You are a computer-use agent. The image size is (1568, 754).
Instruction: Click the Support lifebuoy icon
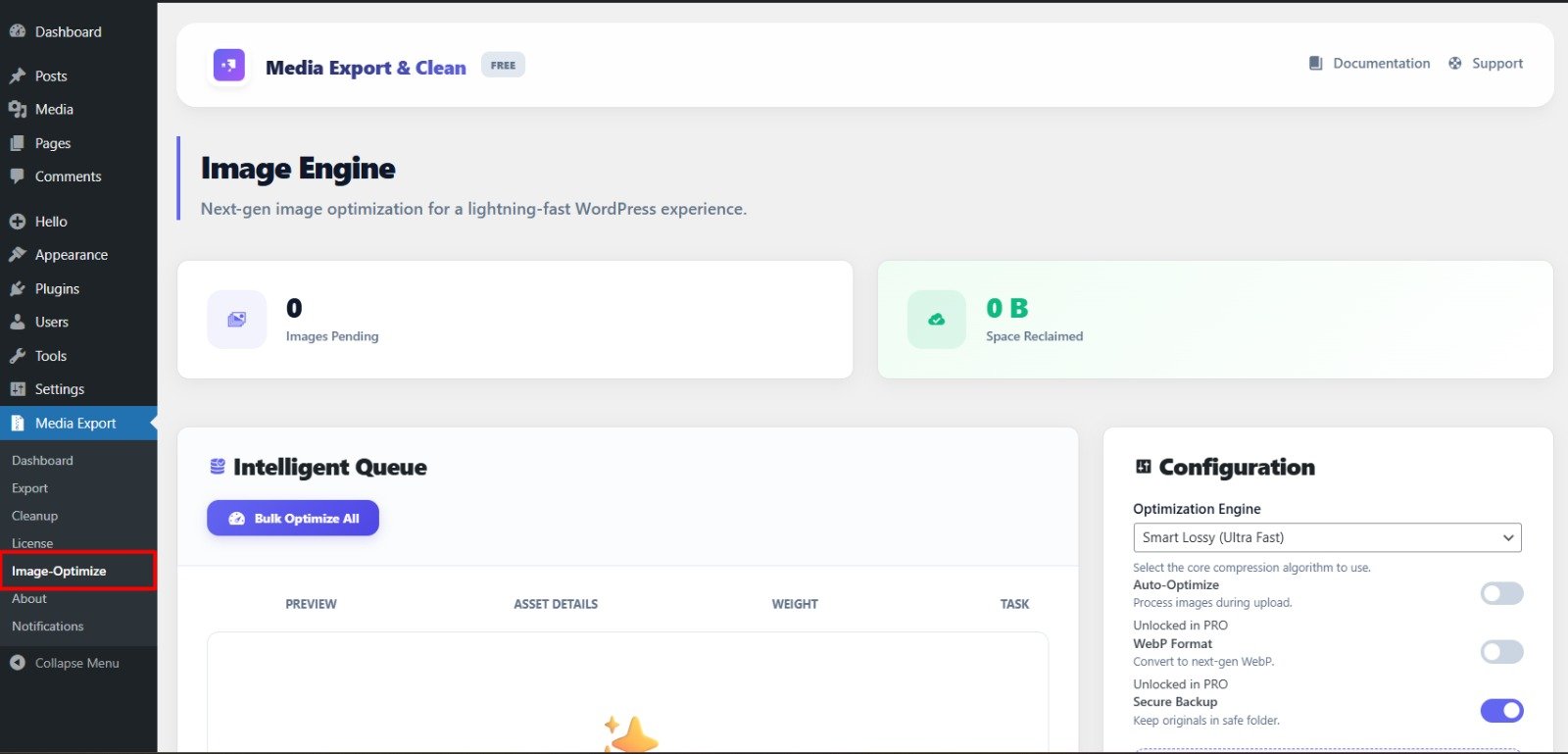tap(1454, 63)
